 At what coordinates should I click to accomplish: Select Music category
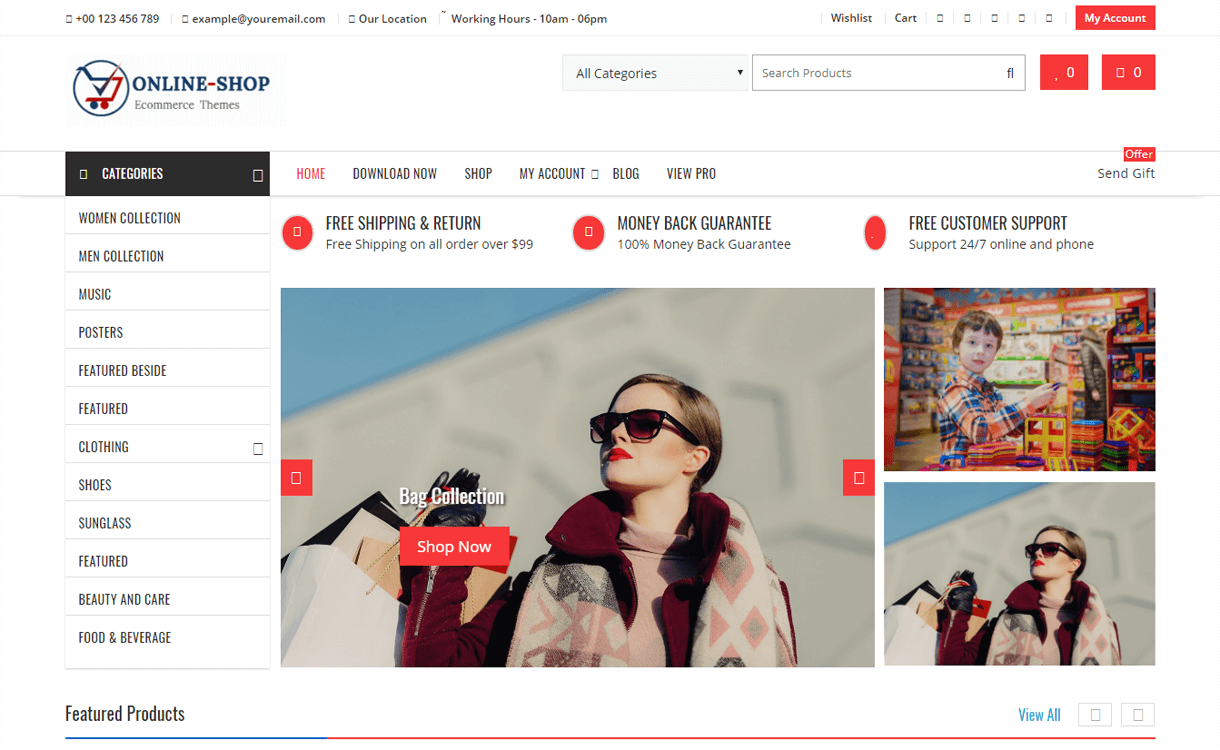coord(95,294)
